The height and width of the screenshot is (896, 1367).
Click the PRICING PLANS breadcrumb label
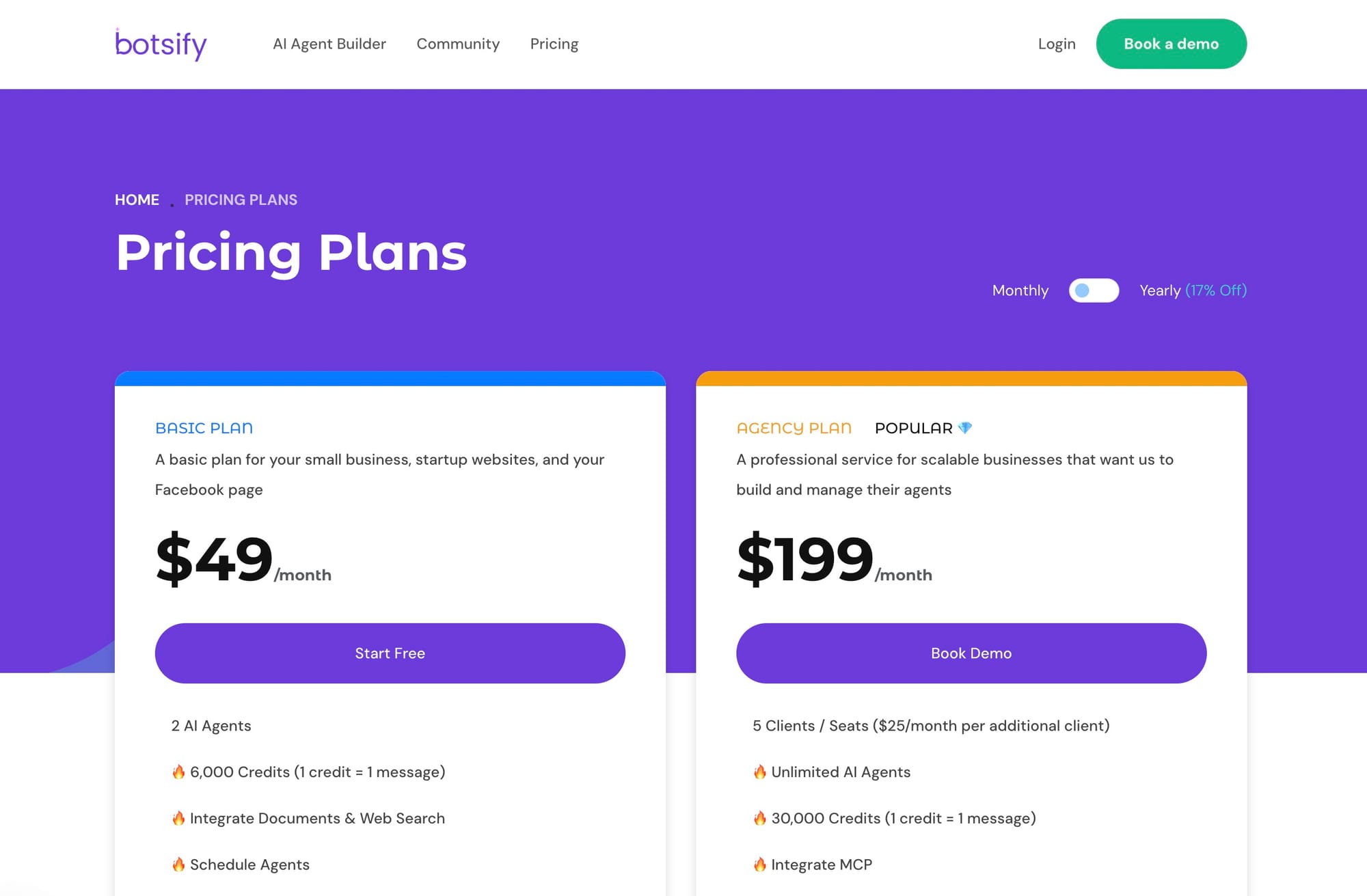[241, 200]
